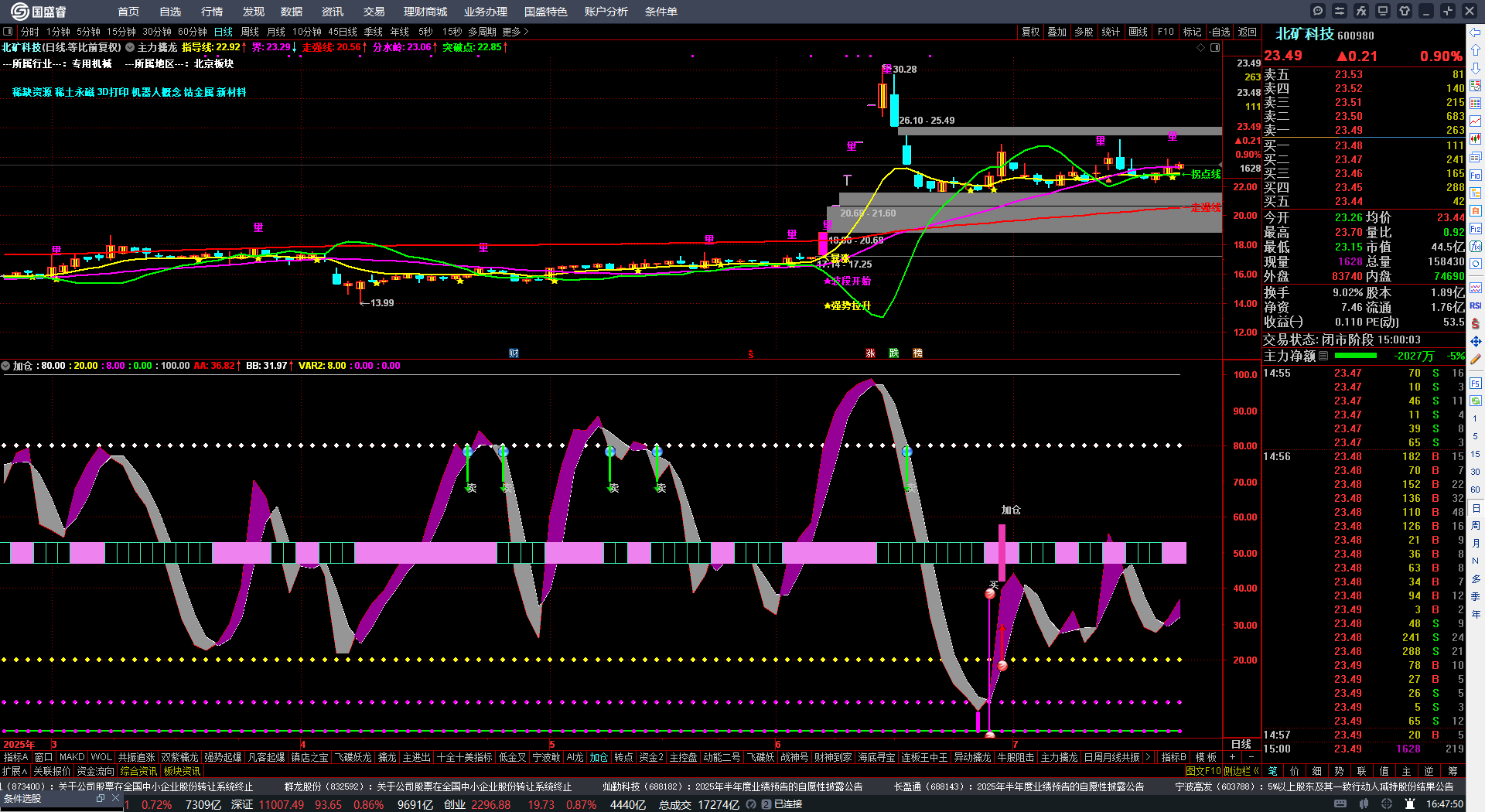Click the back arrow in right sidebar
The height and width of the screenshot is (812, 1485).
[1476, 32]
